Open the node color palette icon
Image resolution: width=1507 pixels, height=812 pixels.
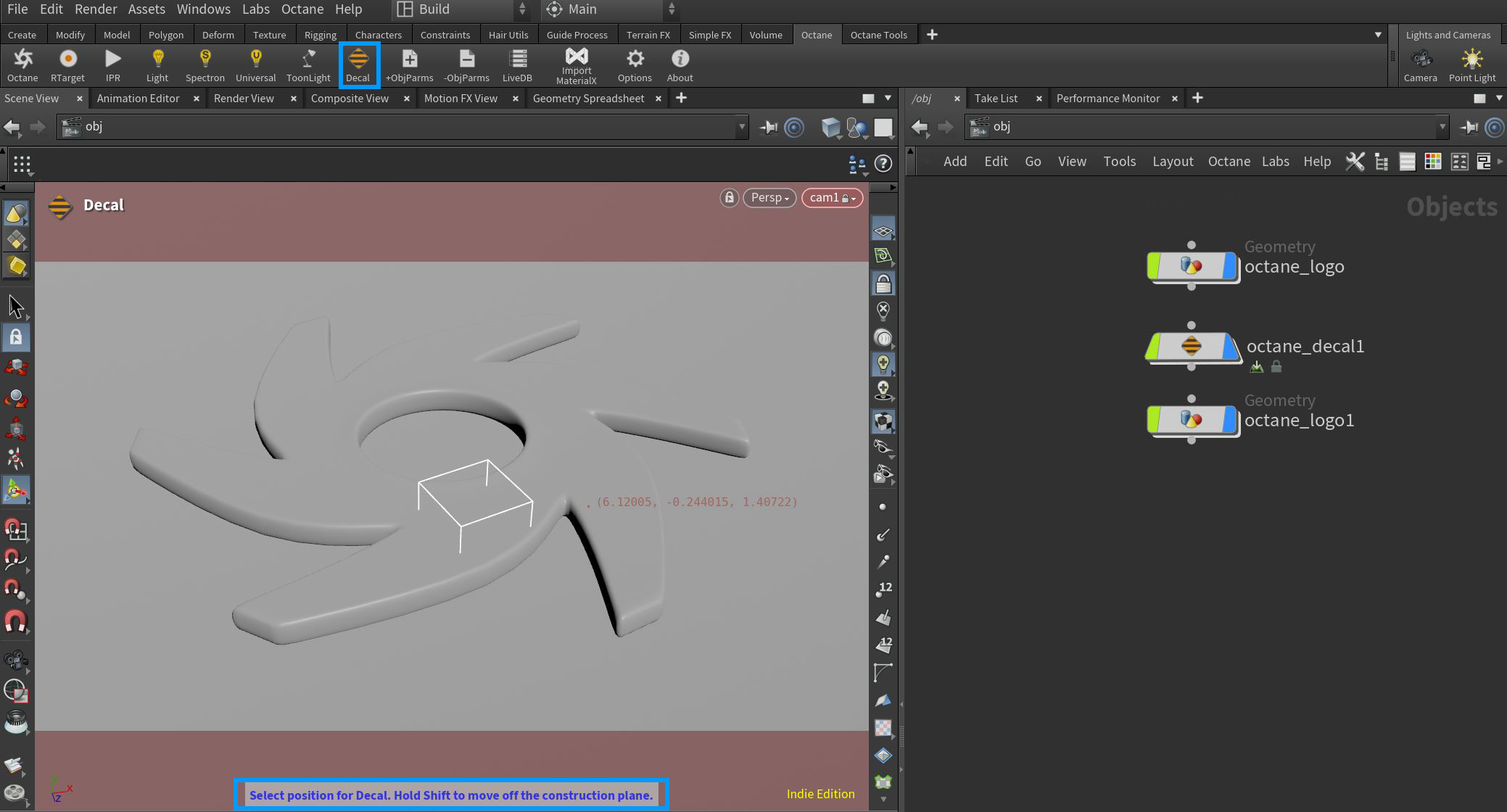pyautogui.click(x=1432, y=162)
